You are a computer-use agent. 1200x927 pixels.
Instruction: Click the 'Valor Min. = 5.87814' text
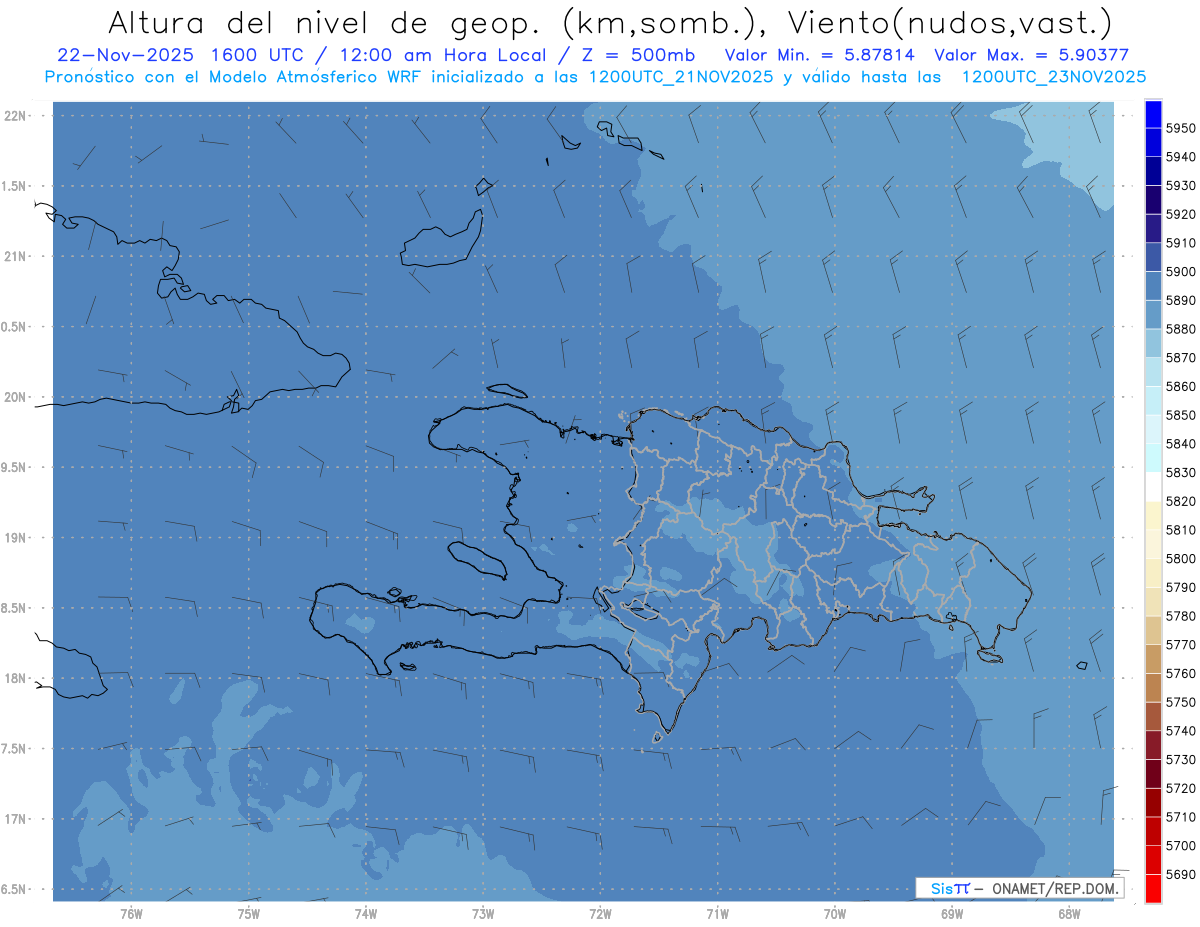click(819, 56)
